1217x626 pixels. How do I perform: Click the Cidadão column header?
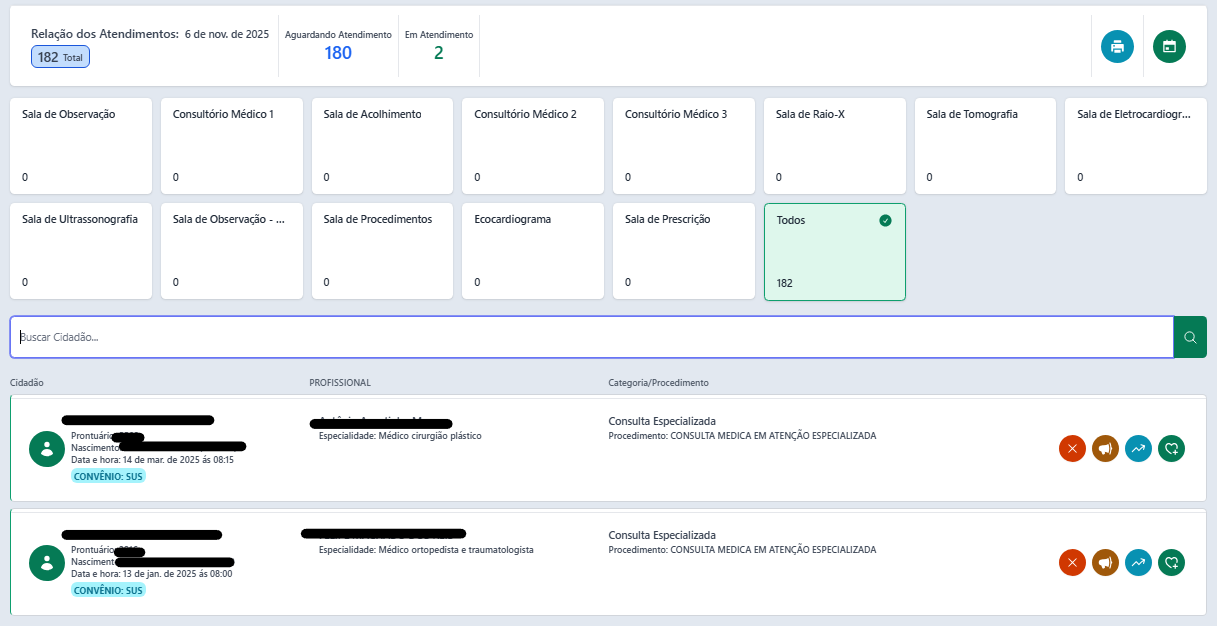pos(27,383)
